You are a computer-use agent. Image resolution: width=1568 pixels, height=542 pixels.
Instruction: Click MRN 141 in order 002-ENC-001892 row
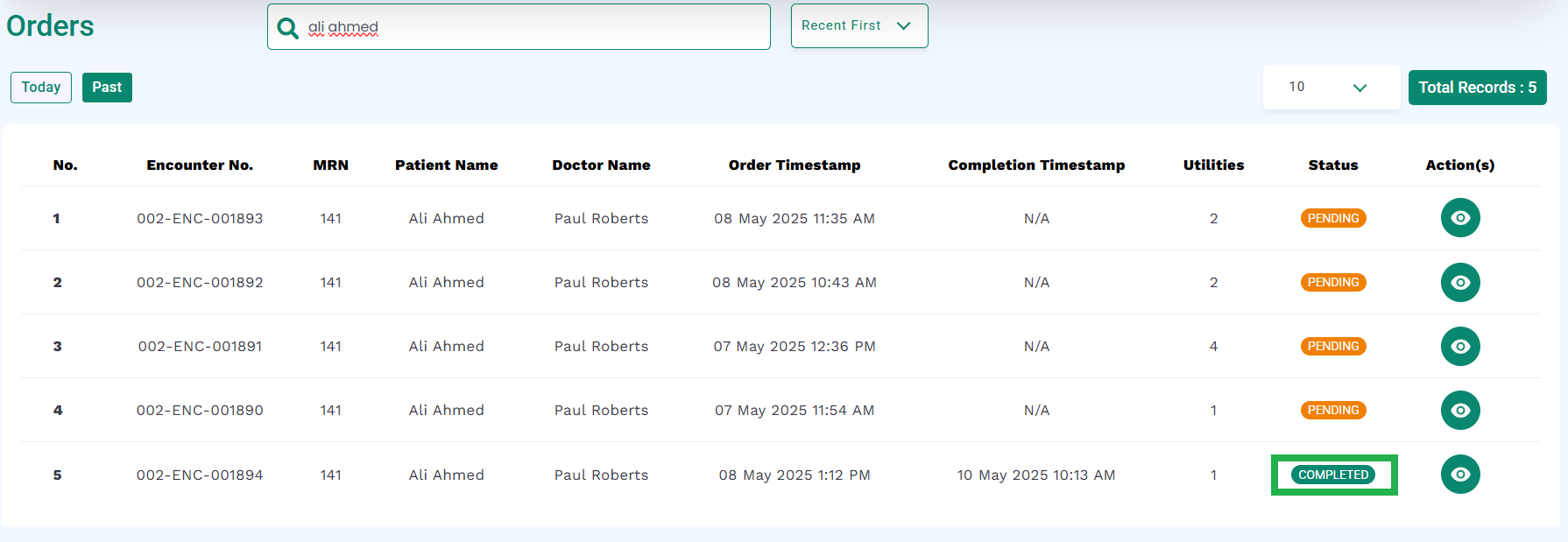[331, 282]
